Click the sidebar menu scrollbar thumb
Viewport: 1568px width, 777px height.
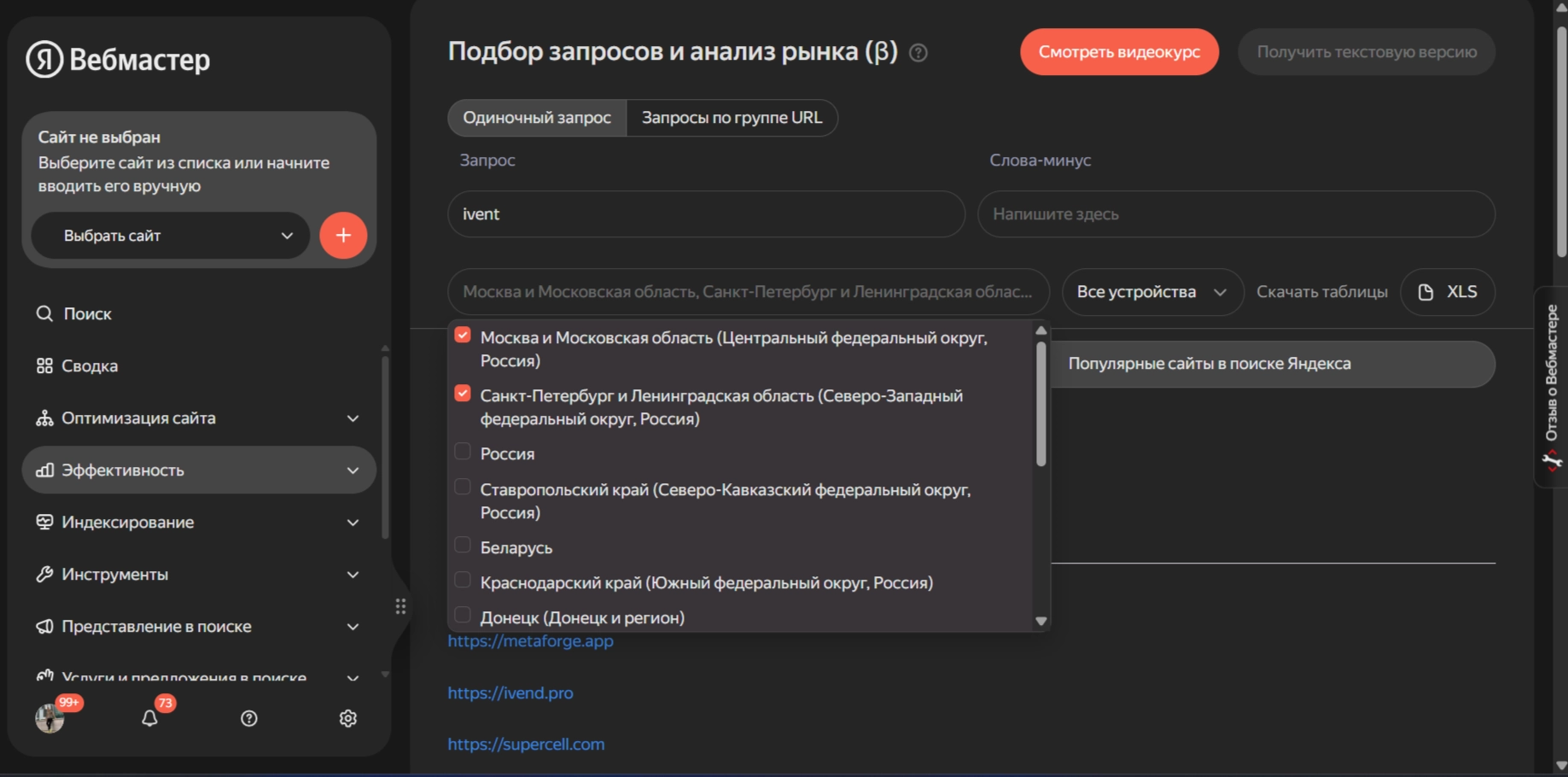[385, 447]
